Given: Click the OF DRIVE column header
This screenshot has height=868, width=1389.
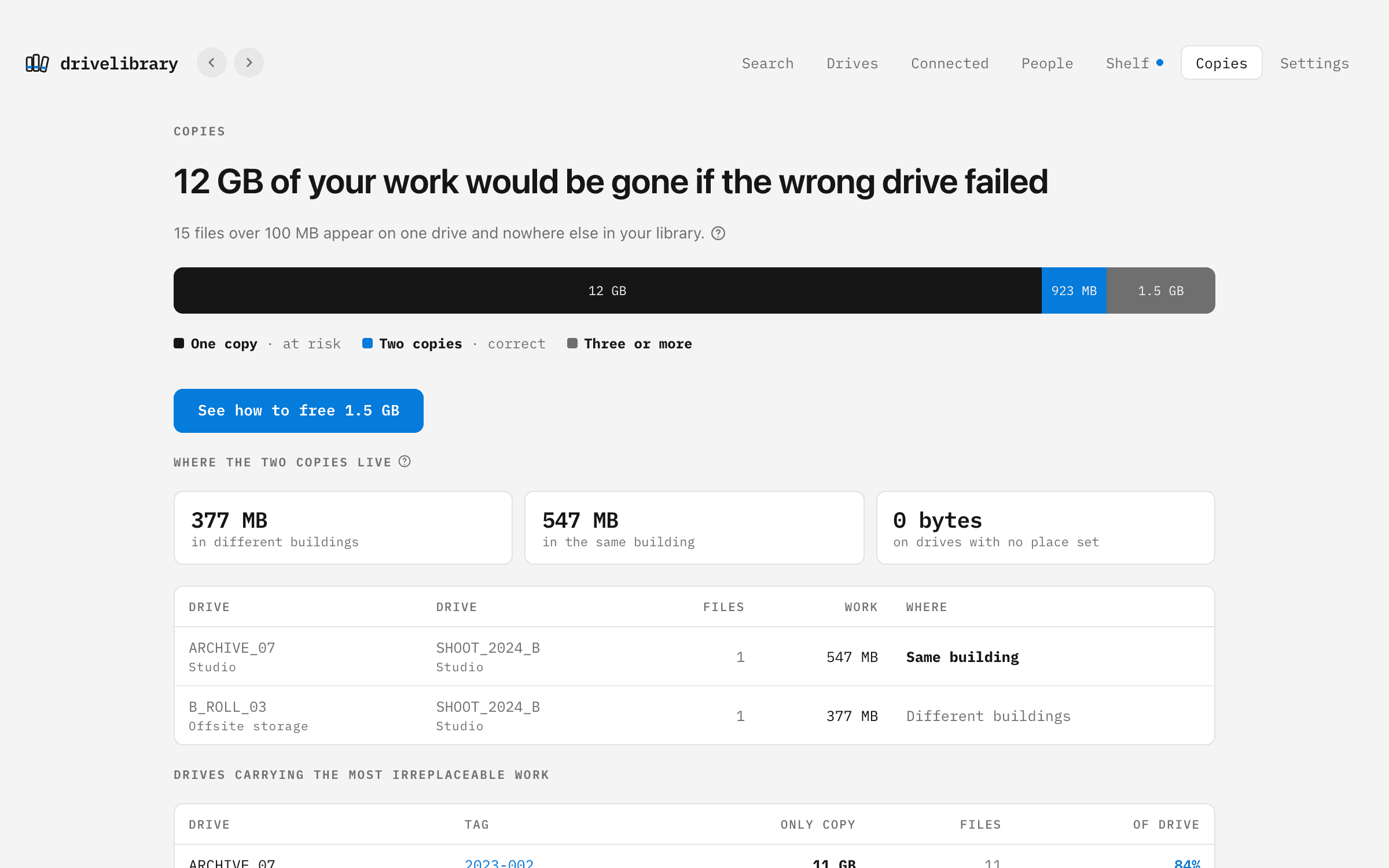Looking at the screenshot, I should point(1166,825).
